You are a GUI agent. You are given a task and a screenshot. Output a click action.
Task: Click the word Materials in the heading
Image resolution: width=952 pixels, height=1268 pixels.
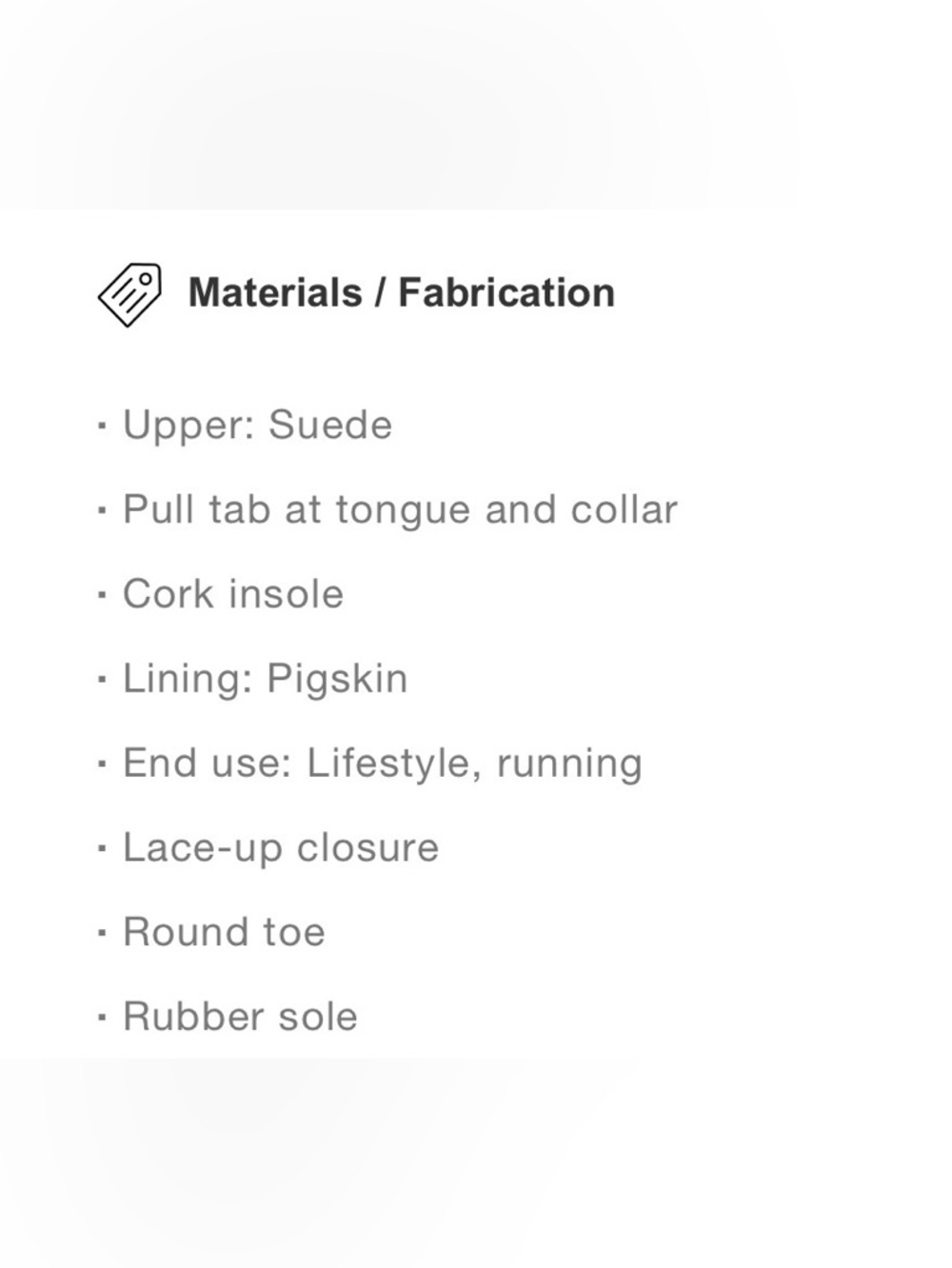[x=275, y=293]
